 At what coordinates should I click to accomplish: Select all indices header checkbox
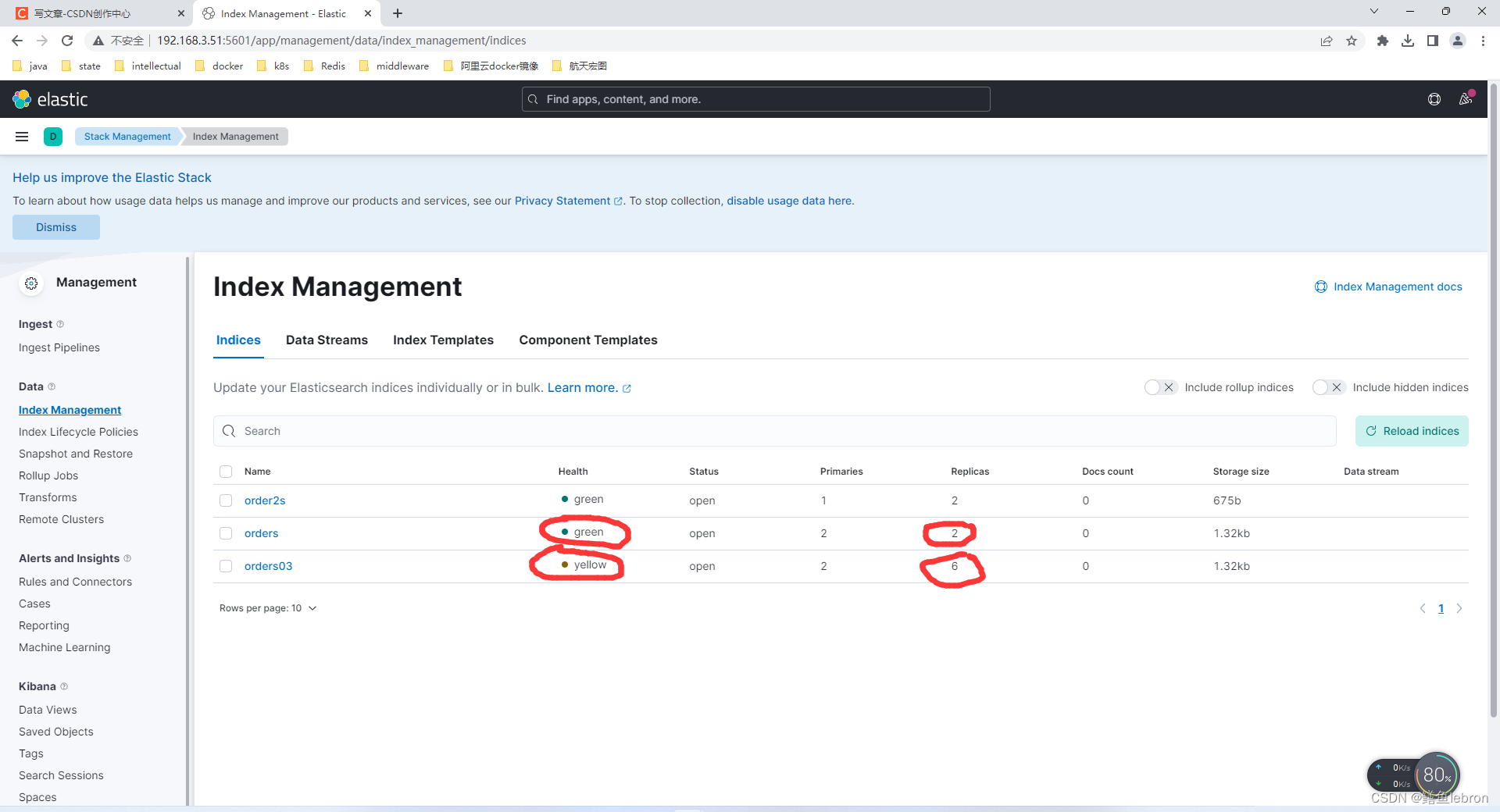[226, 472]
